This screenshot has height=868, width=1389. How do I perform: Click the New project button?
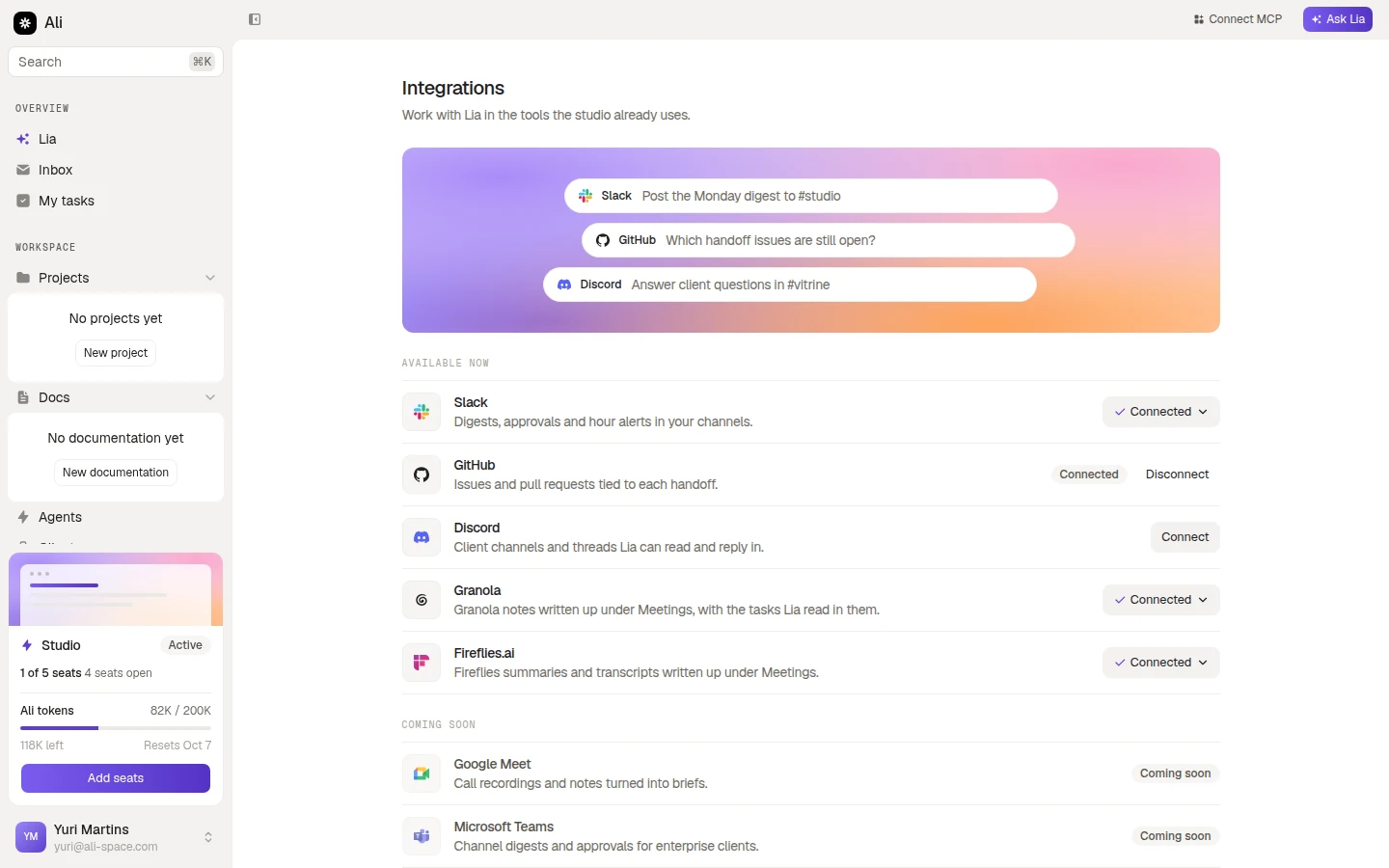116,353
